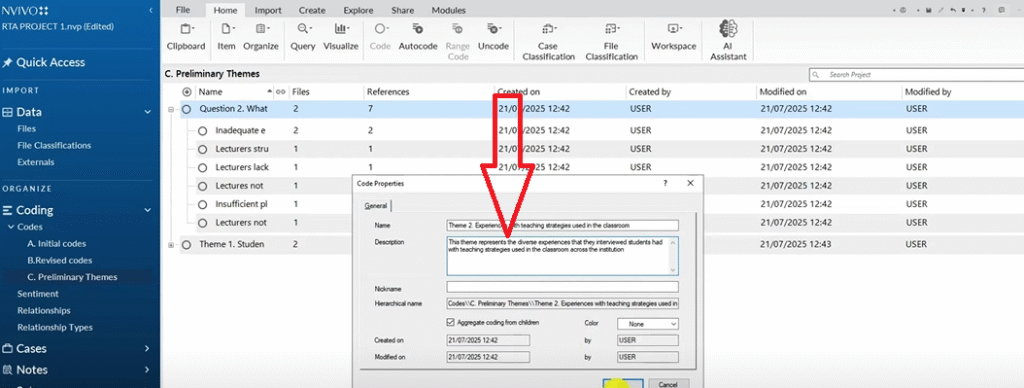Toggle Aggregate coding from children checkbox

pos(451,323)
